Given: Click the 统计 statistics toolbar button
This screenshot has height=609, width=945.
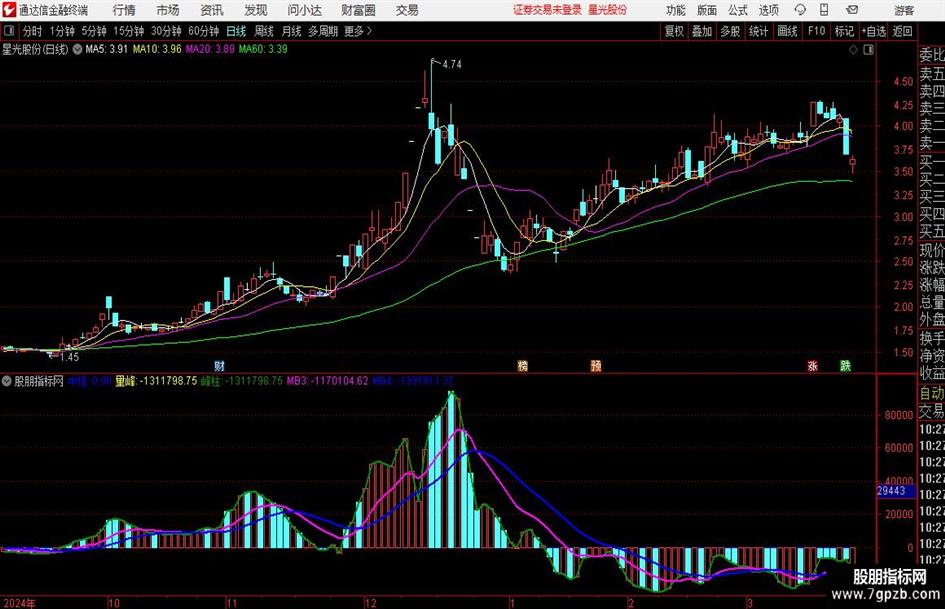Looking at the screenshot, I should 758,31.
